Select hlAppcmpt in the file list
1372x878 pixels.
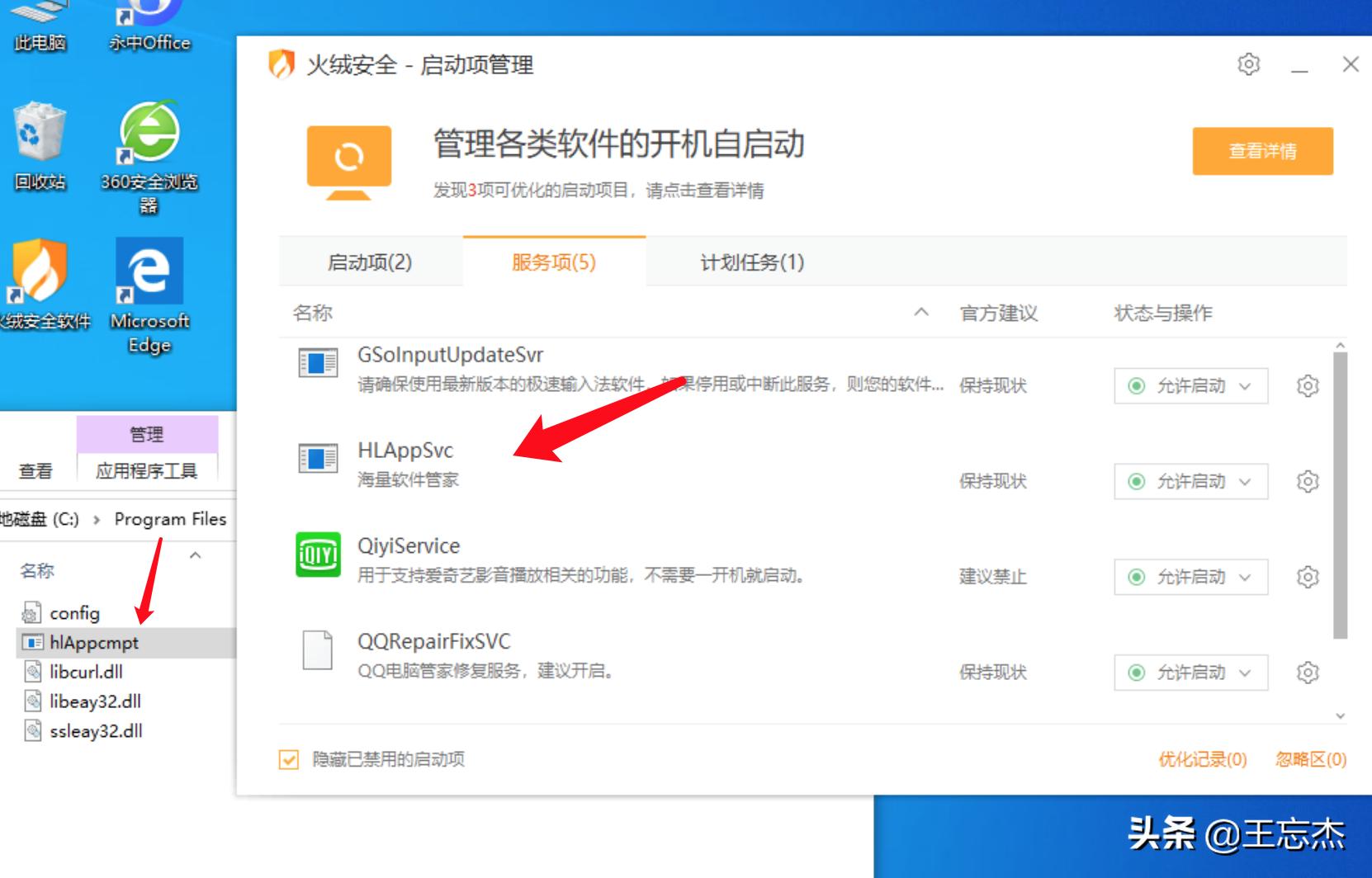[95, 643]
